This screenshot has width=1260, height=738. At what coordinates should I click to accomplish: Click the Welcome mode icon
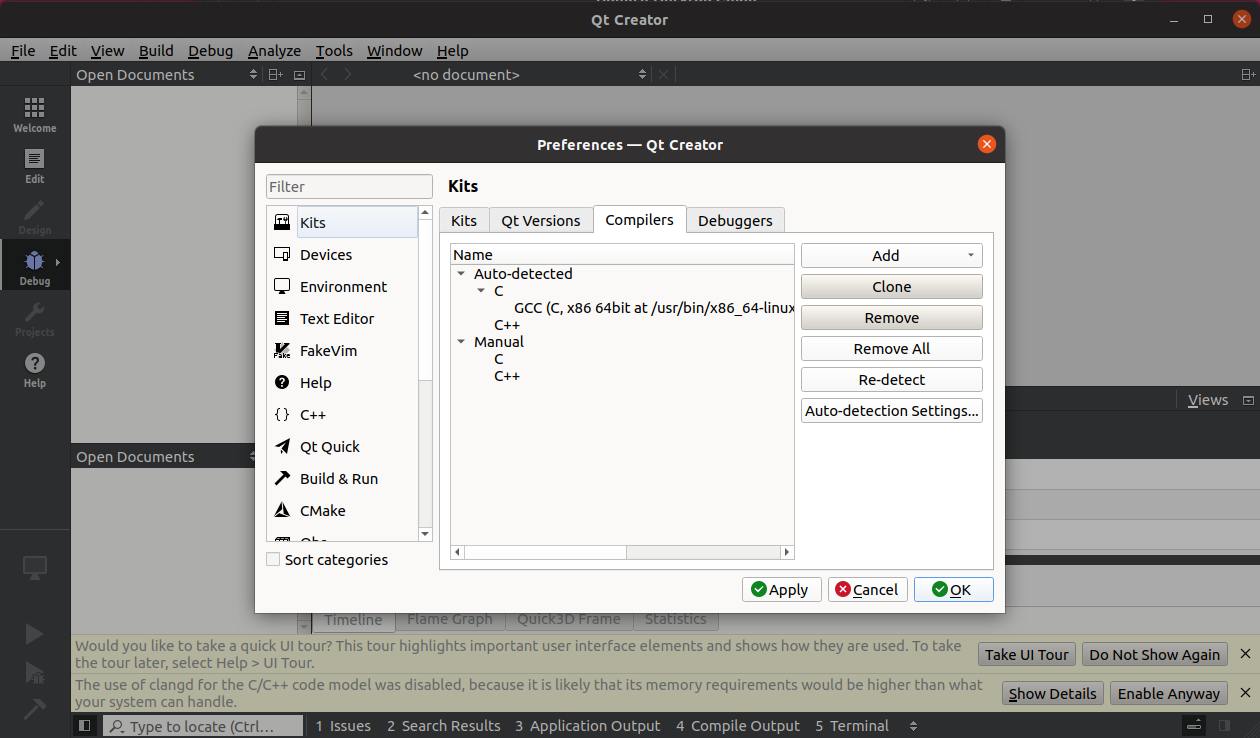[x=34, y=114]
